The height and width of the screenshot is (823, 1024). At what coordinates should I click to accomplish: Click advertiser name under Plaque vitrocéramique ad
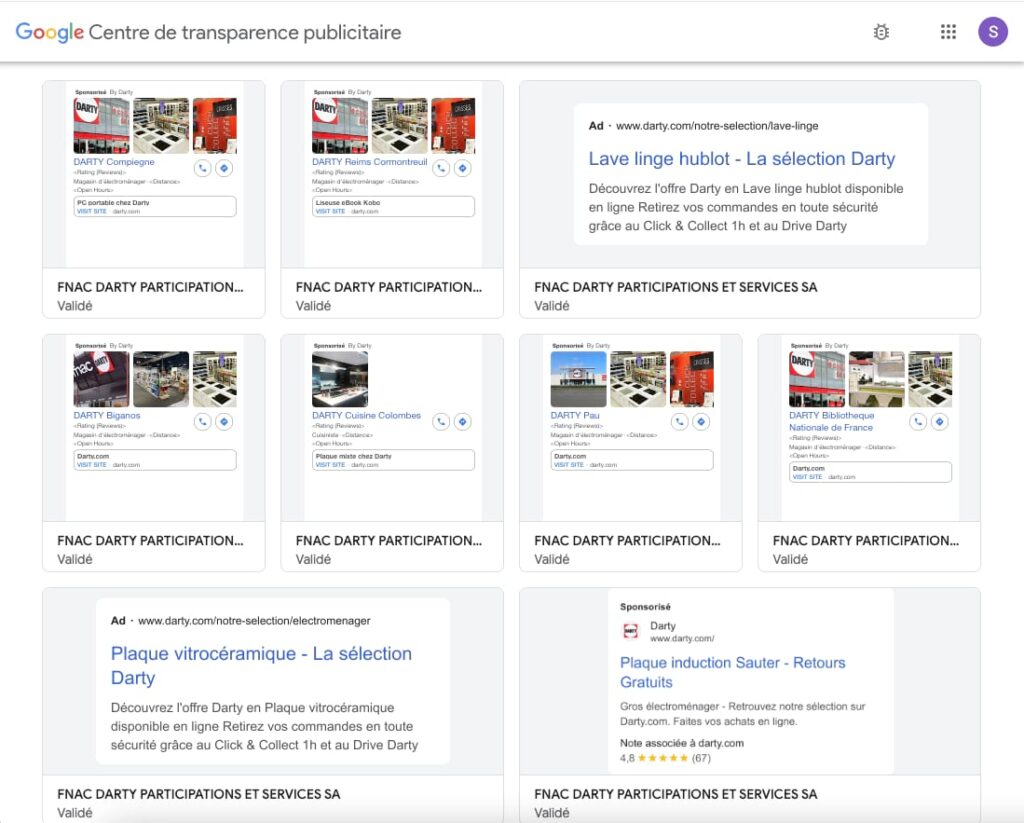click(199, 794)
